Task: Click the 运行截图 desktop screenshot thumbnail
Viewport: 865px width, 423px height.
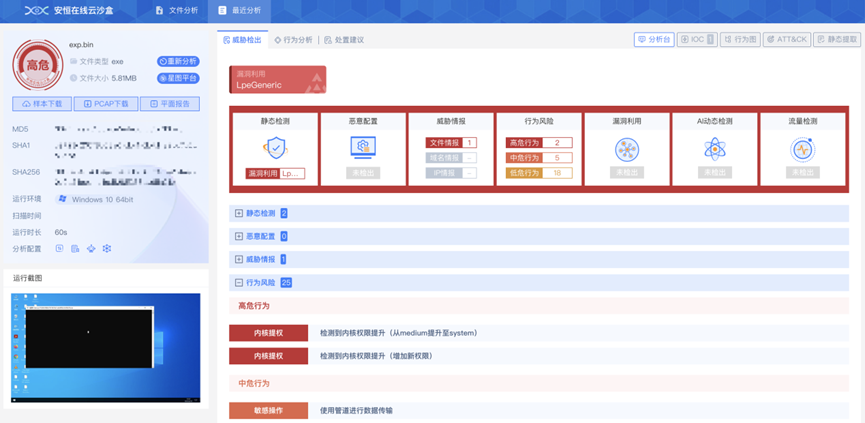Action: pyautogui.click(x=105, y=347)
